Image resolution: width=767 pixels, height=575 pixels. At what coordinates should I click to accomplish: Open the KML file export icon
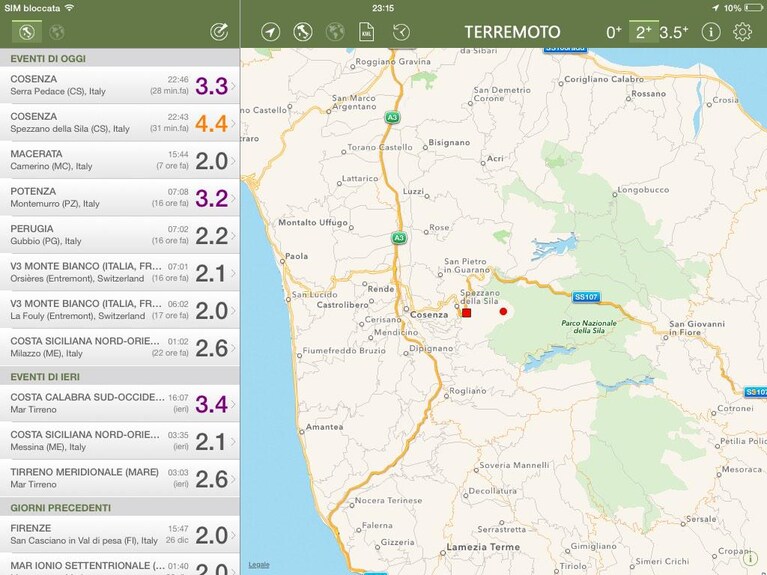pos(366,32)
